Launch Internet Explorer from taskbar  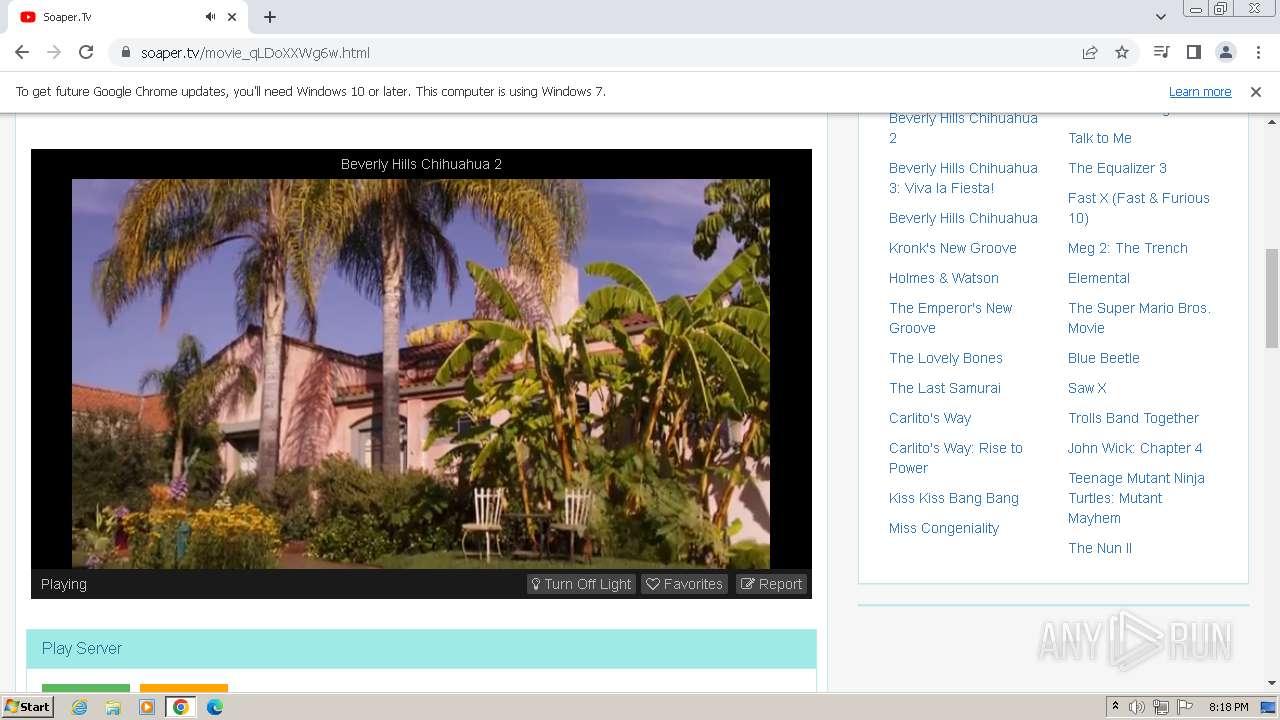(x=79, y=707)
